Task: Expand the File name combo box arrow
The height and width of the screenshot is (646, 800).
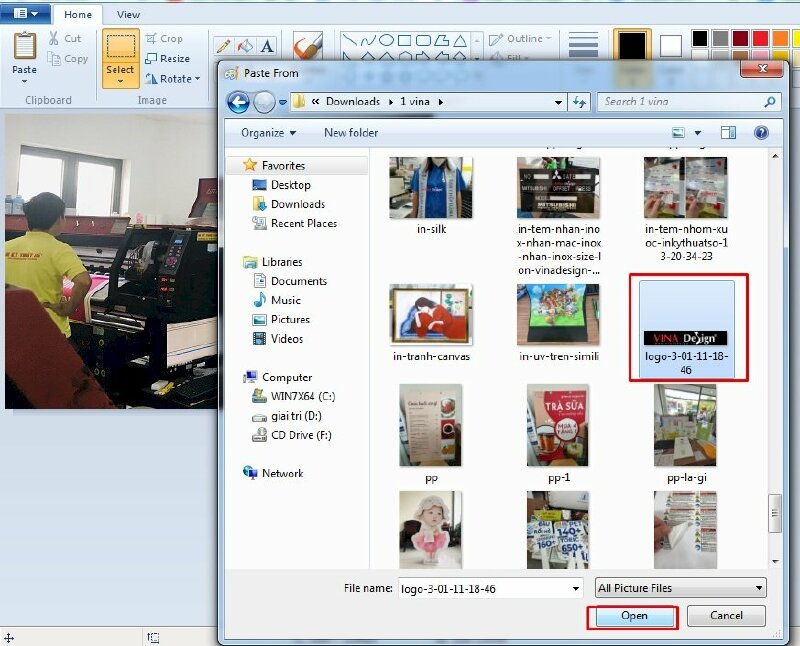Action: [575, 589]
